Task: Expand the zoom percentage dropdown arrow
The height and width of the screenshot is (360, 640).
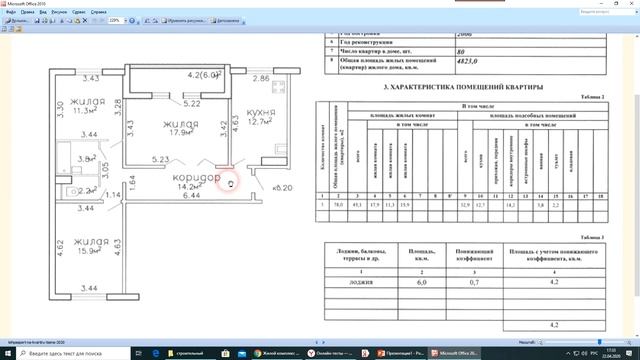Action: click(x=126, y=20)
